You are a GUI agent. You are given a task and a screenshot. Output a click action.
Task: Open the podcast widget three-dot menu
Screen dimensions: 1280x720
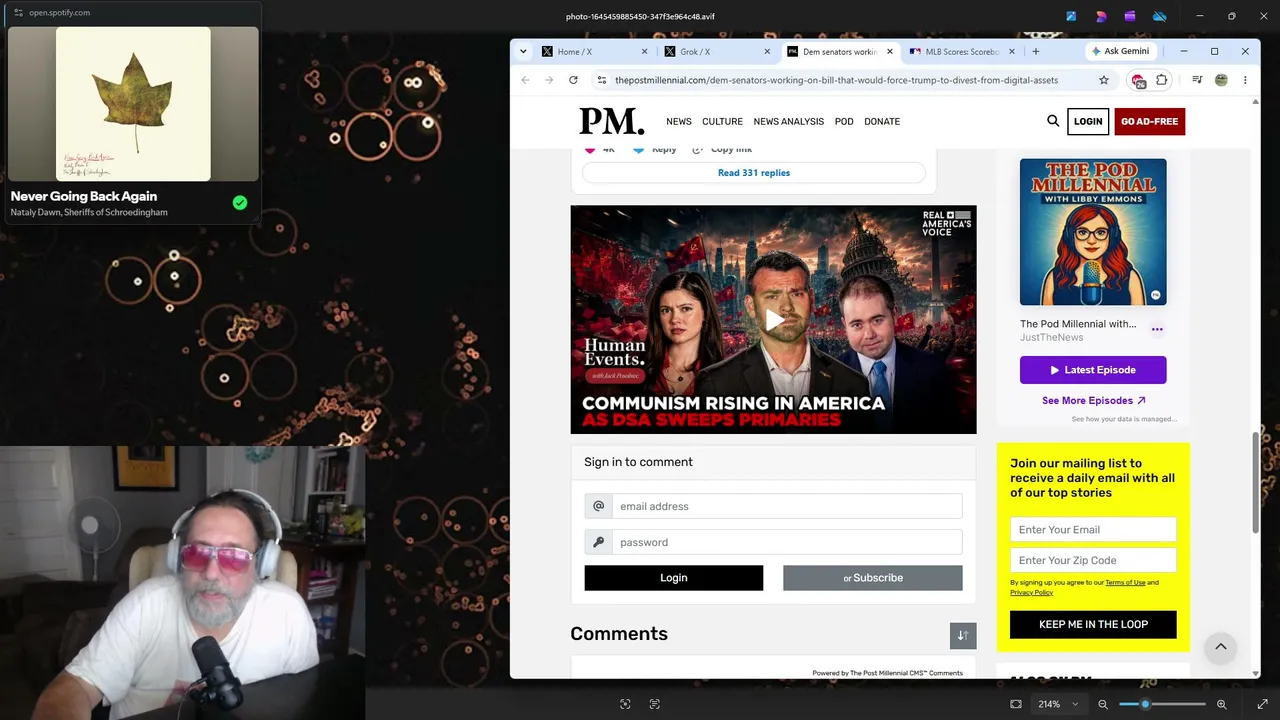point(1157,329)
